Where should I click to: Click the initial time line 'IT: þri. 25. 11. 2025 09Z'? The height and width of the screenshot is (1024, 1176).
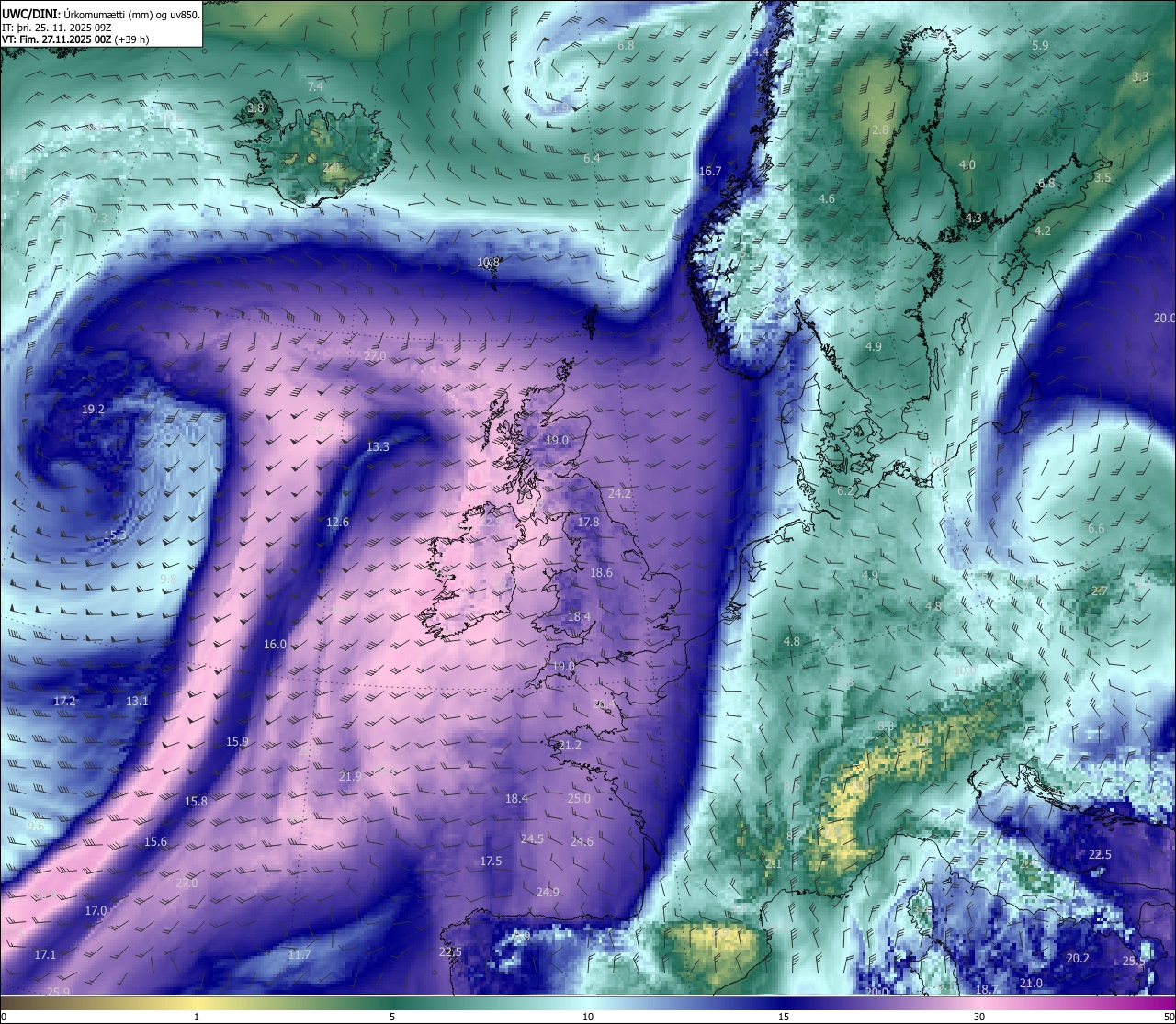(x=57, y=28)
